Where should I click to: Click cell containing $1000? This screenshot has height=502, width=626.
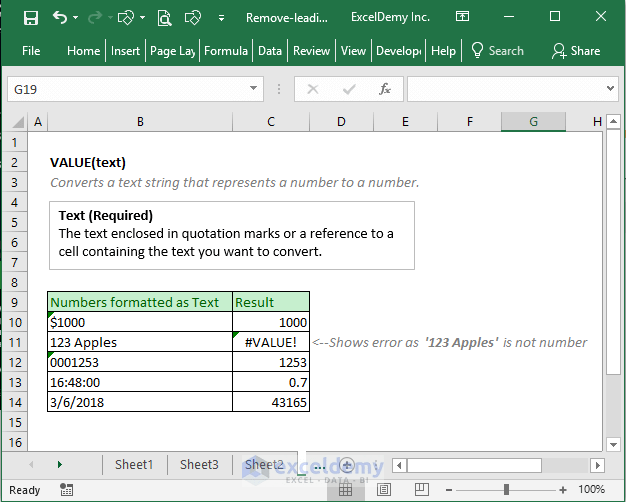point(140,322)
